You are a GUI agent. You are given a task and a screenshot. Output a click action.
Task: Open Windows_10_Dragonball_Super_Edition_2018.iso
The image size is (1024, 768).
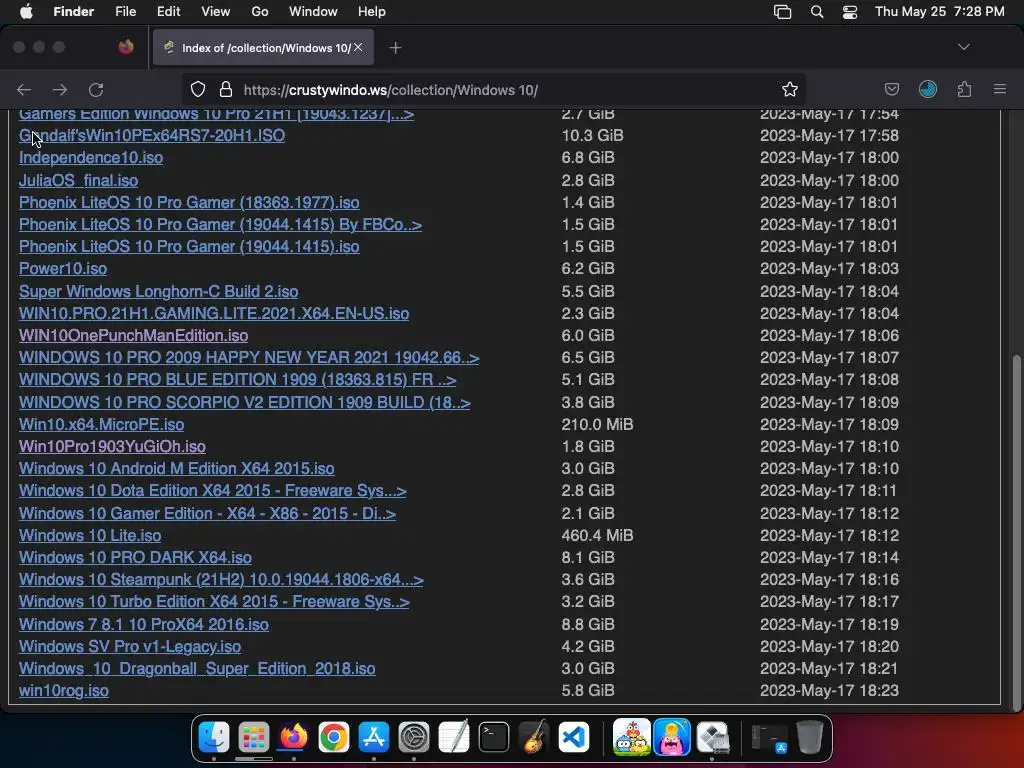[197, 669]
